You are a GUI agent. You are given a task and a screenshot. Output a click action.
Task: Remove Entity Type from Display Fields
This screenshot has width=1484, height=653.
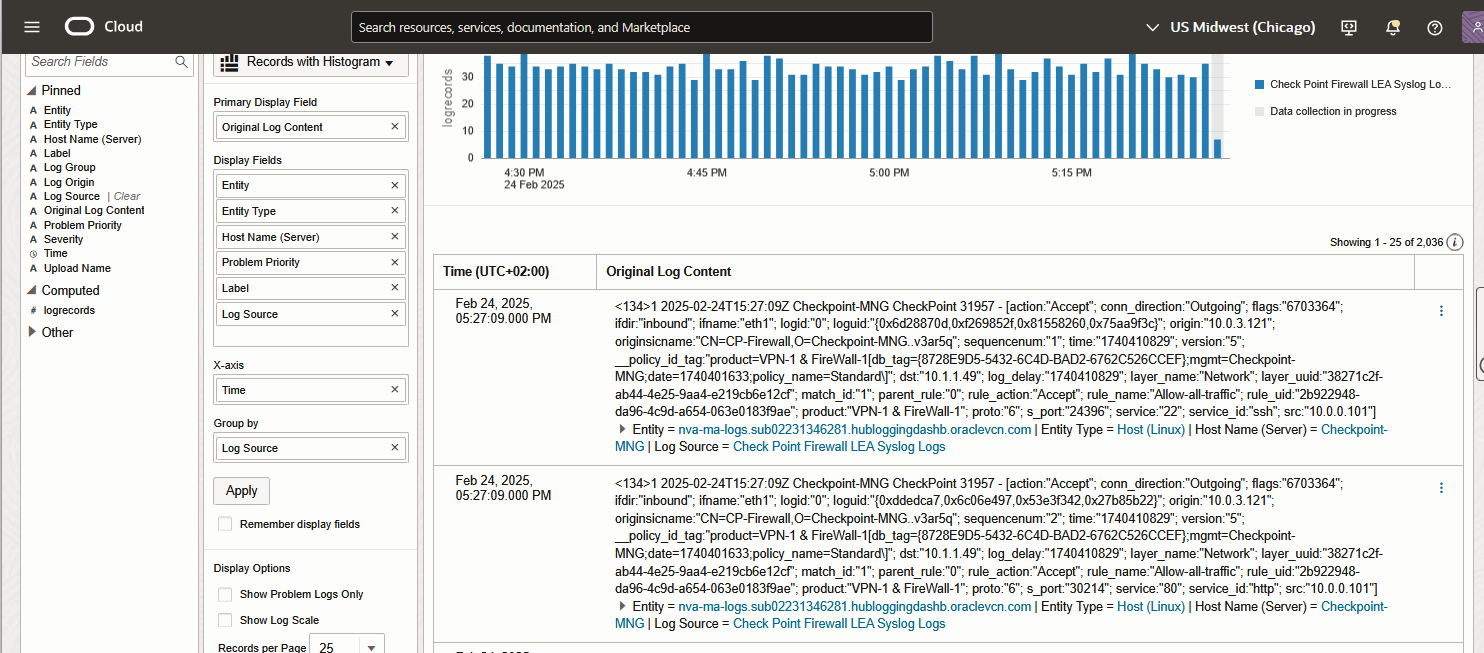tap(394, 211)
